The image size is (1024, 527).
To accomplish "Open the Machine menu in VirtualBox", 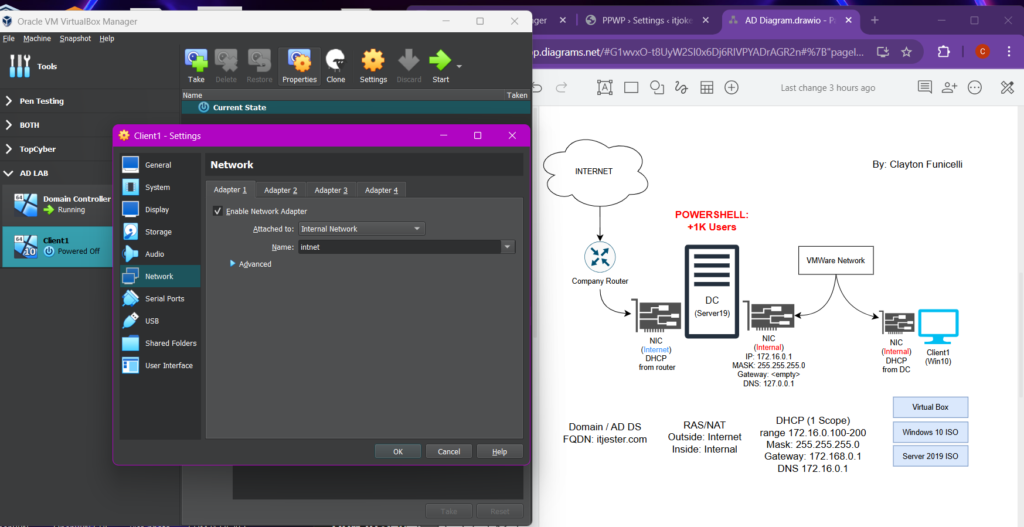I will point(37,39).
